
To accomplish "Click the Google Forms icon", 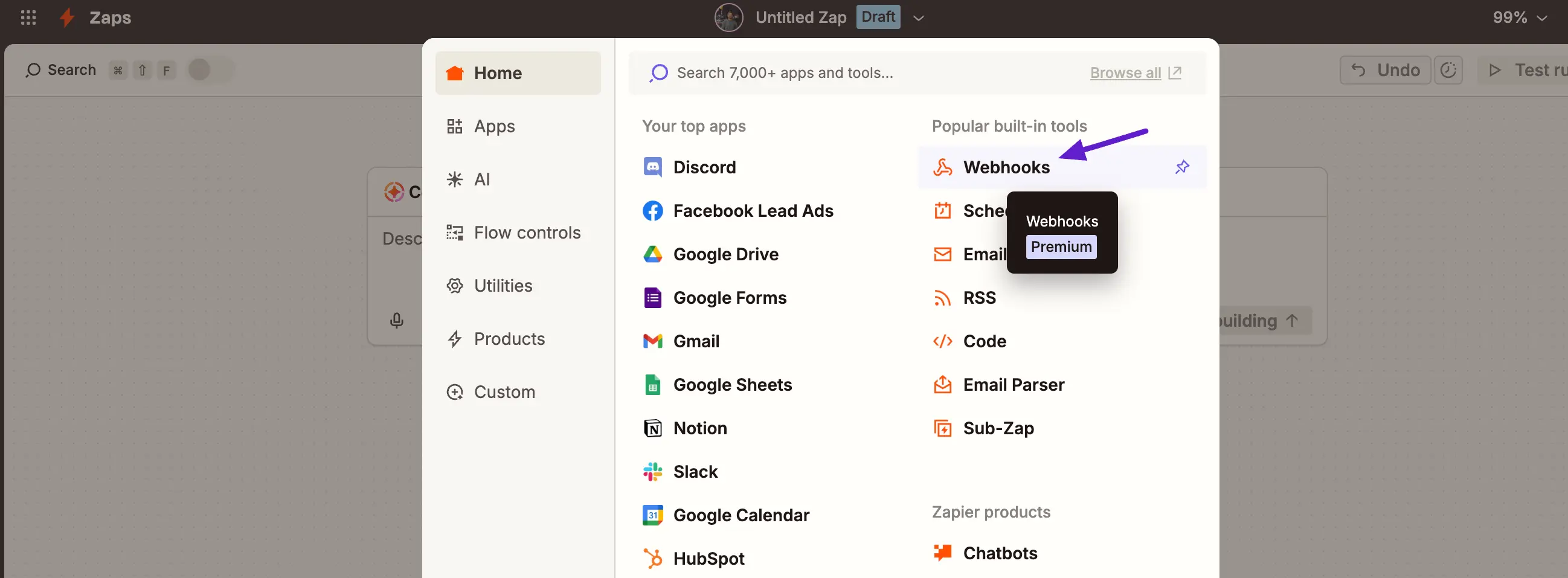I will [x=652, y=298].
